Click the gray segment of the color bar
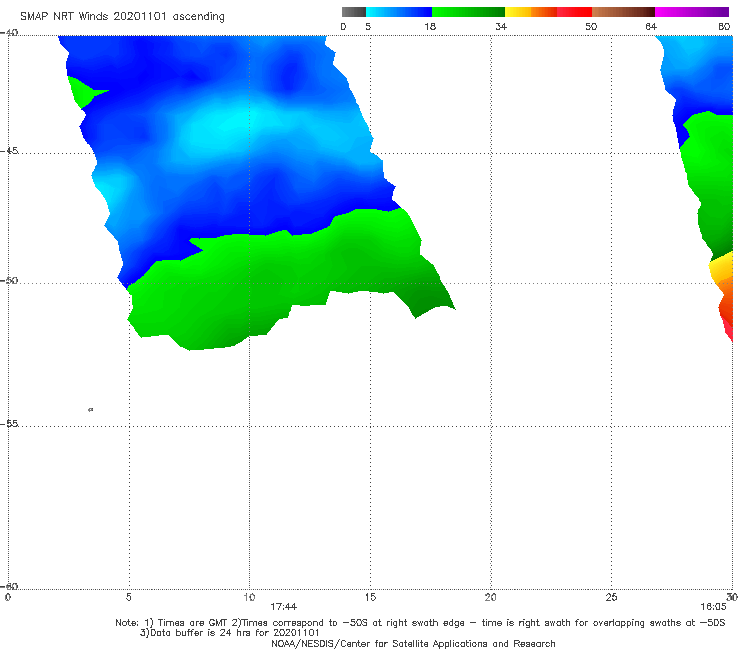The image size is (740, 650). (353, 12)
